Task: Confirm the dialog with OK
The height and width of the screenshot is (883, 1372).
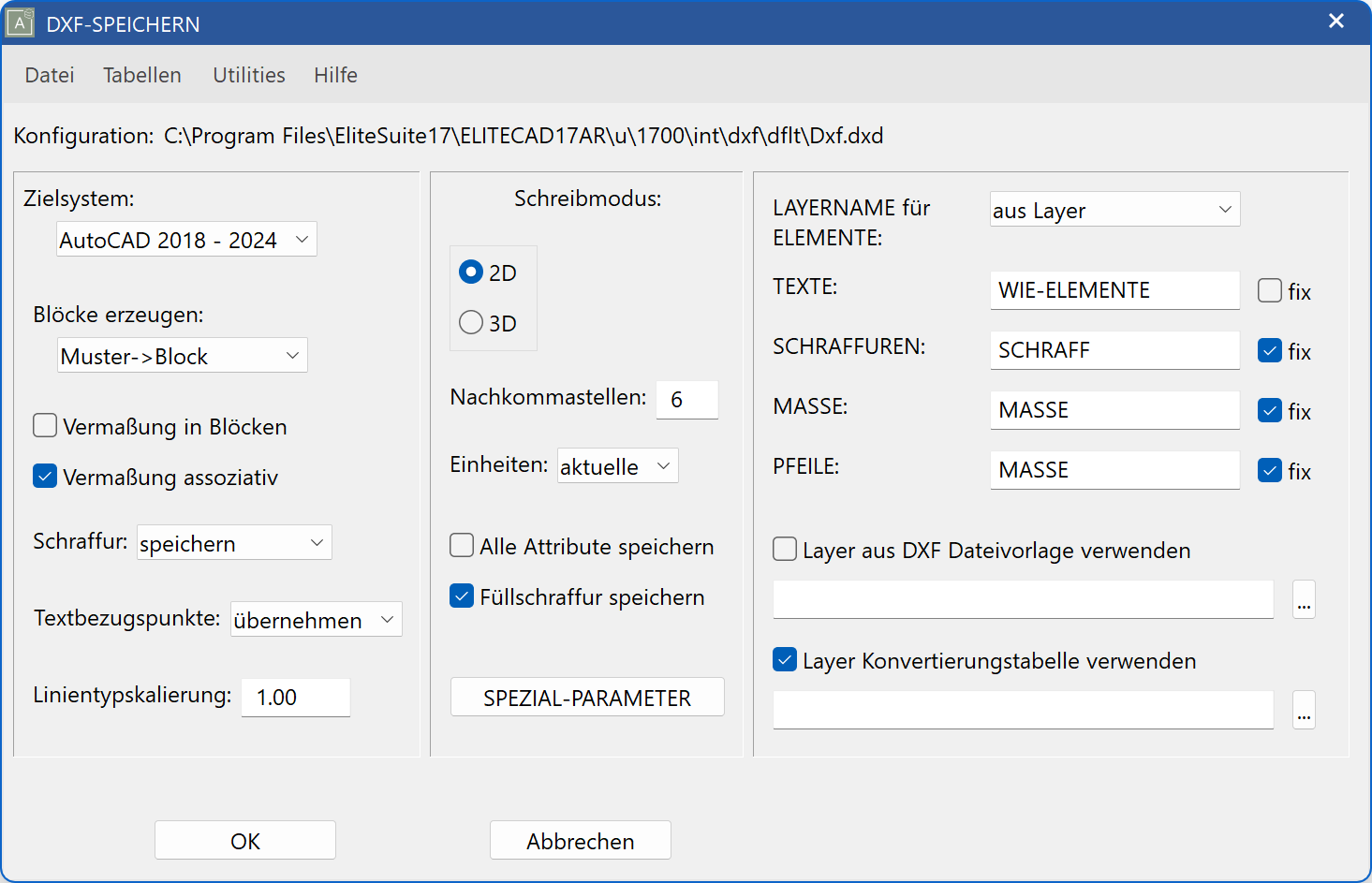Action: (x=244, y=839)
